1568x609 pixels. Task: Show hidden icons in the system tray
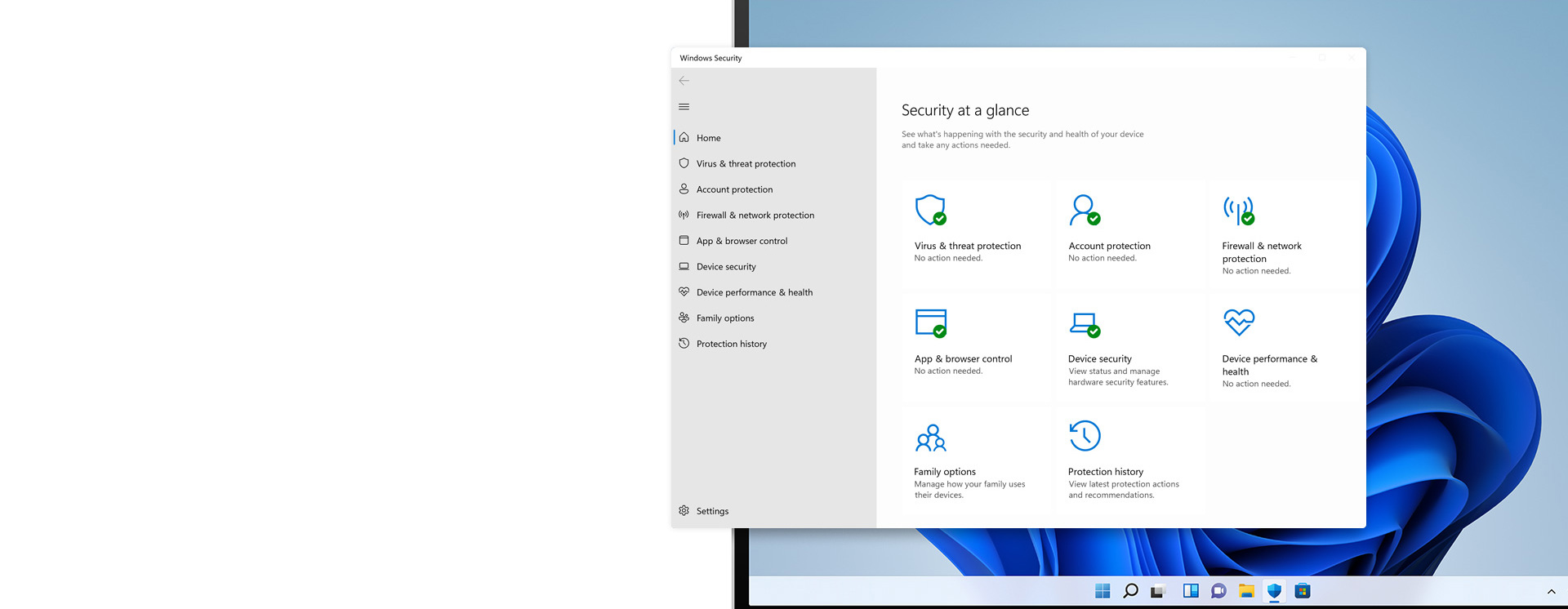[1551, 591]
